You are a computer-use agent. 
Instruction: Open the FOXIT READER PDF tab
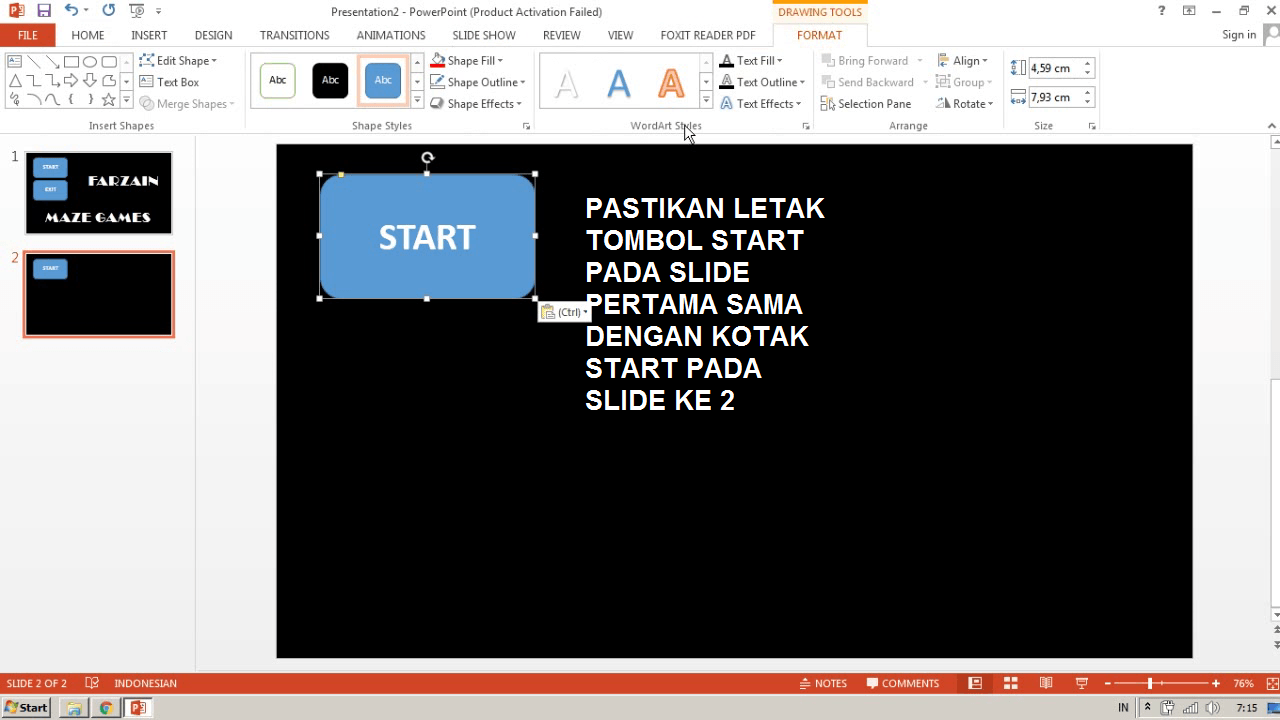tap(708, 35)
